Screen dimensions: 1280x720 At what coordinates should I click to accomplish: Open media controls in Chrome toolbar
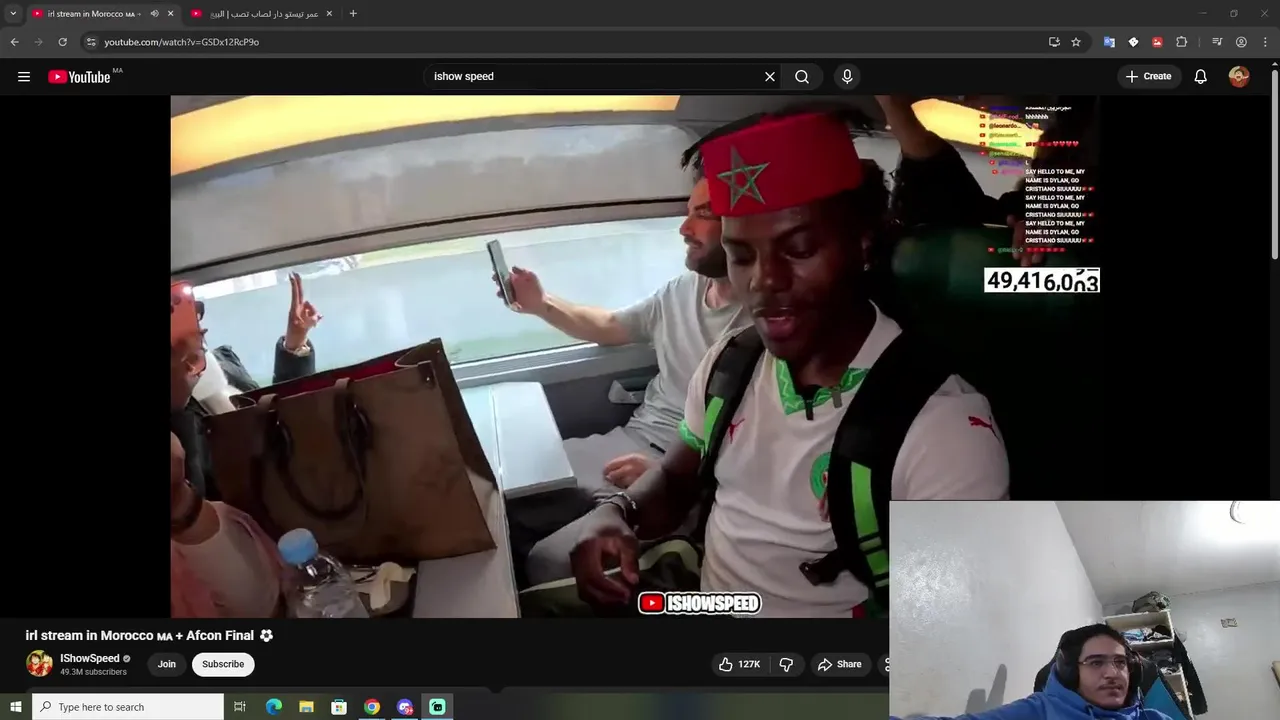tap(1217, 42)
